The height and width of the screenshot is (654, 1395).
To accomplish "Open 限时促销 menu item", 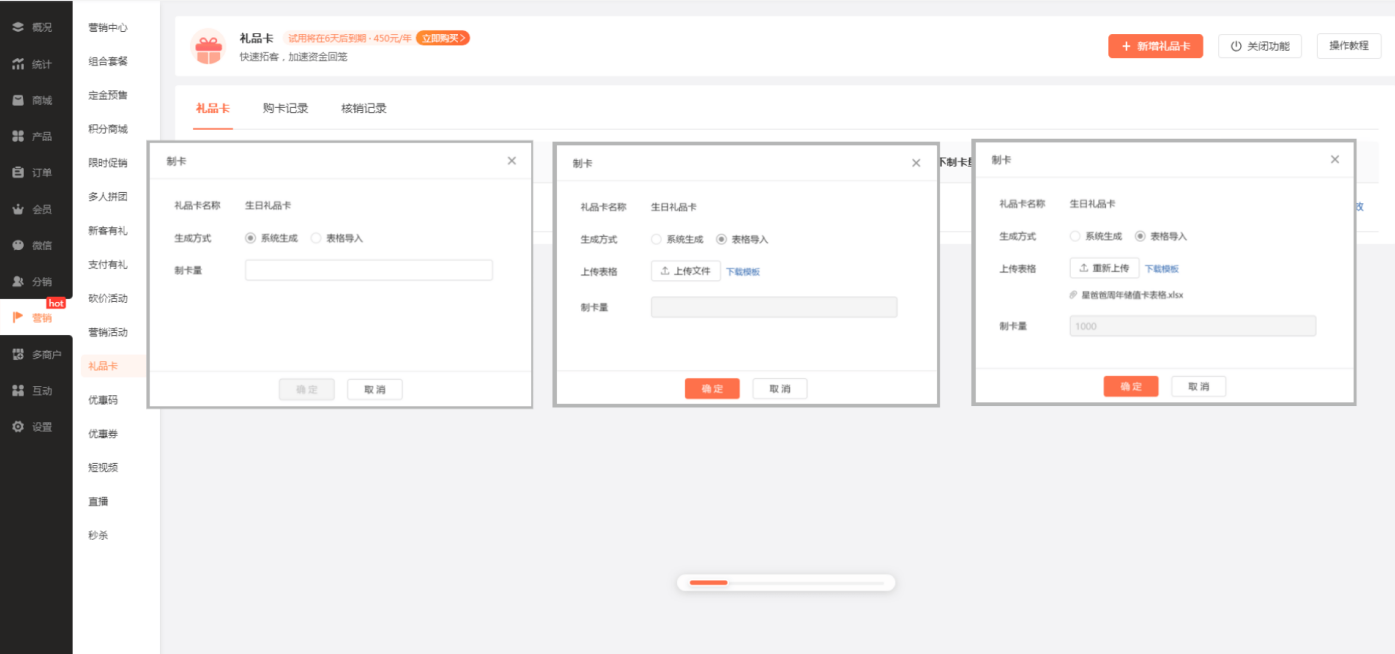I will 108,163.
